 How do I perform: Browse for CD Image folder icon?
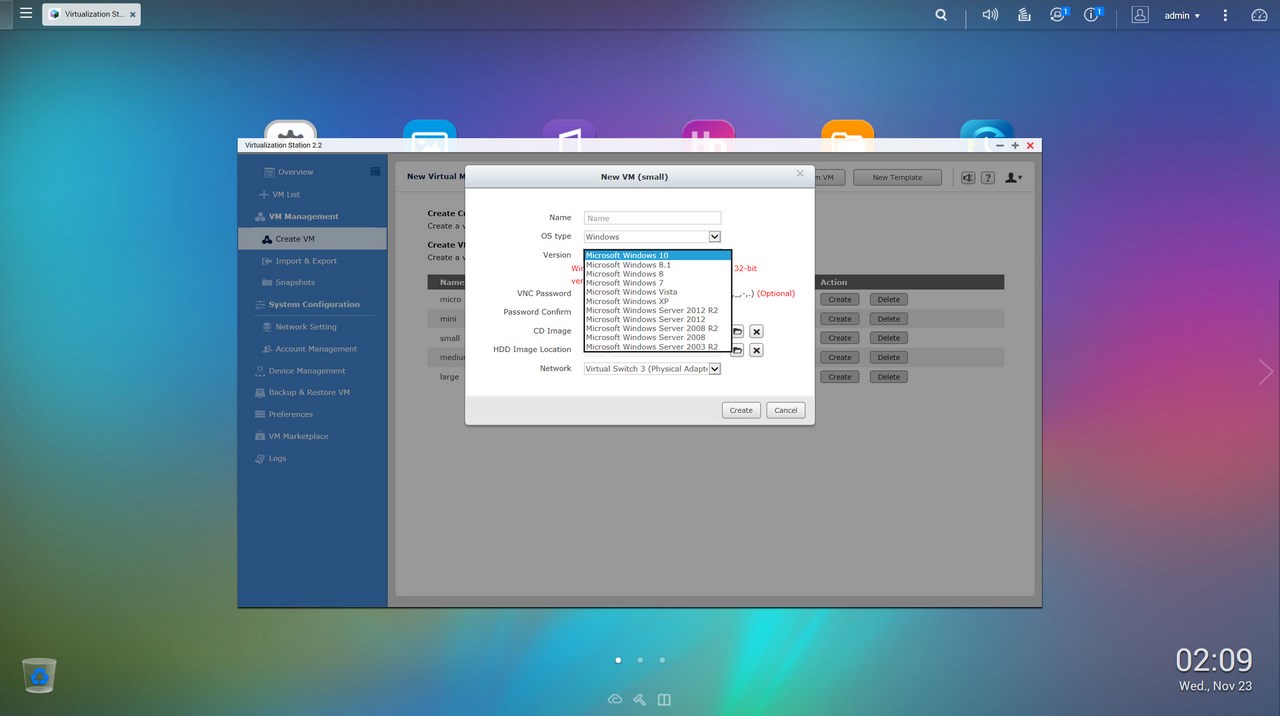tap(738, 331)
